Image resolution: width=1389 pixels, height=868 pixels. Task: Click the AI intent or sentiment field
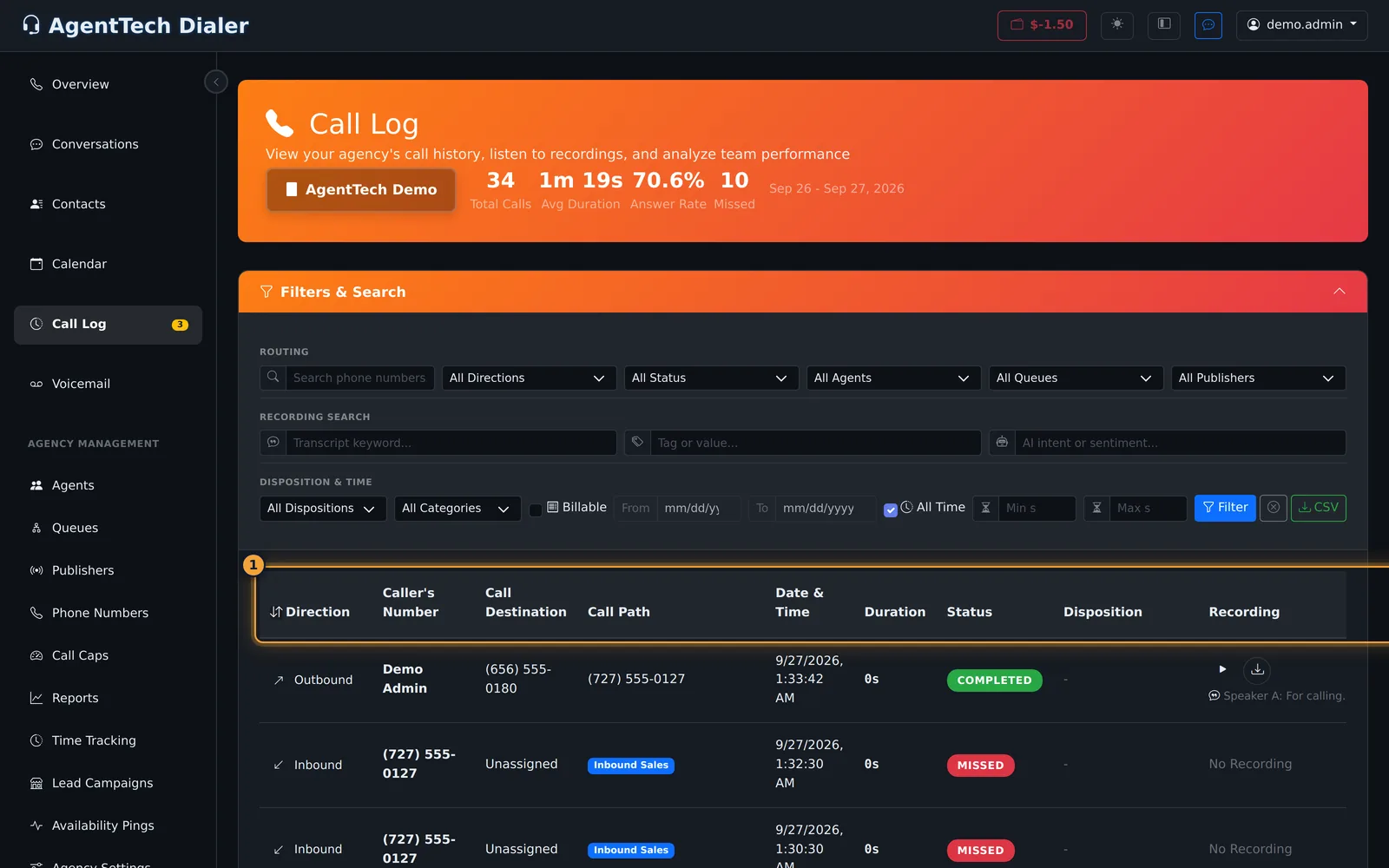point(1180,443)
